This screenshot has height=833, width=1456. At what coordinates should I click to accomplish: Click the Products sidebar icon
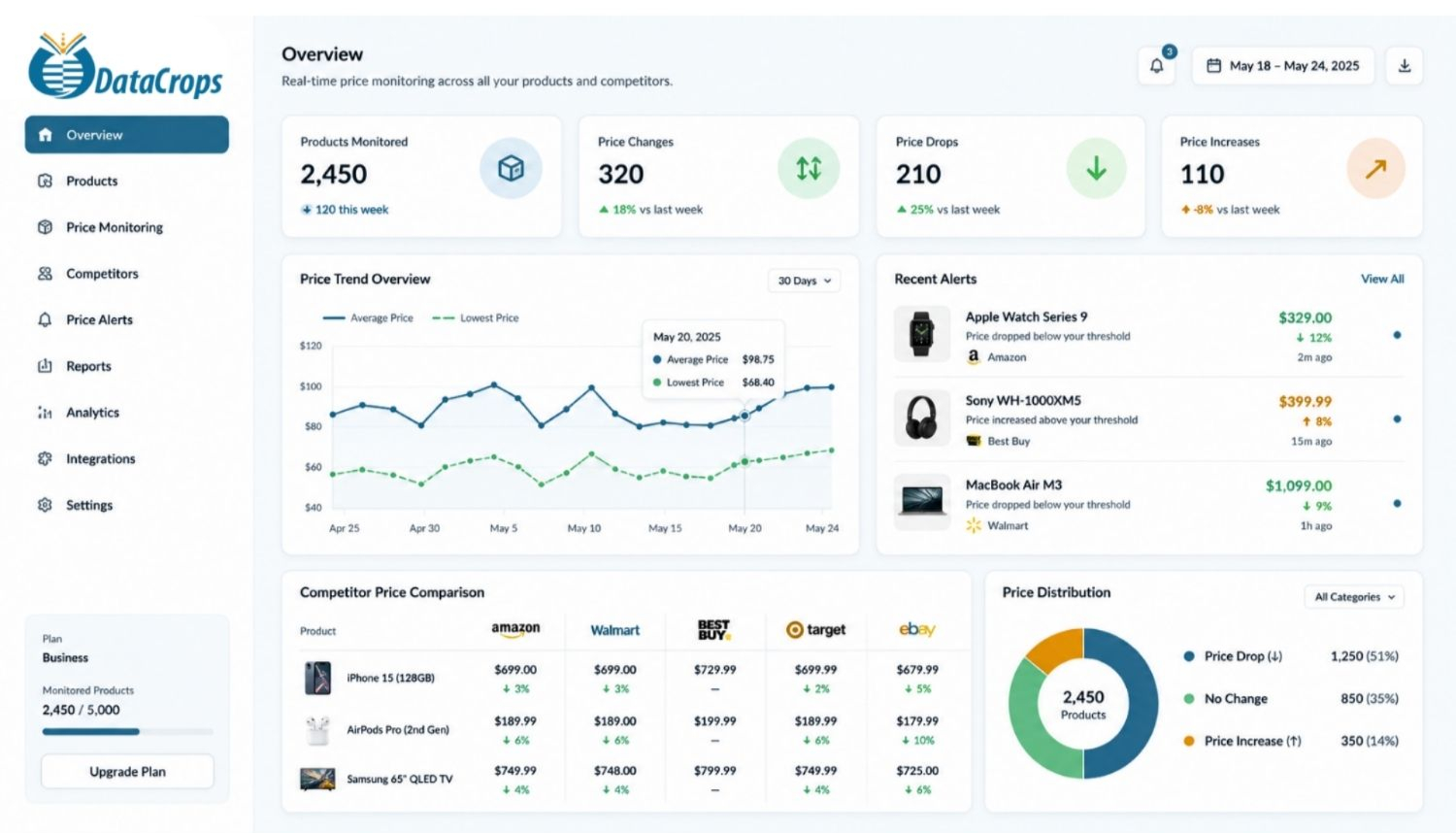[x=45, y=181]
